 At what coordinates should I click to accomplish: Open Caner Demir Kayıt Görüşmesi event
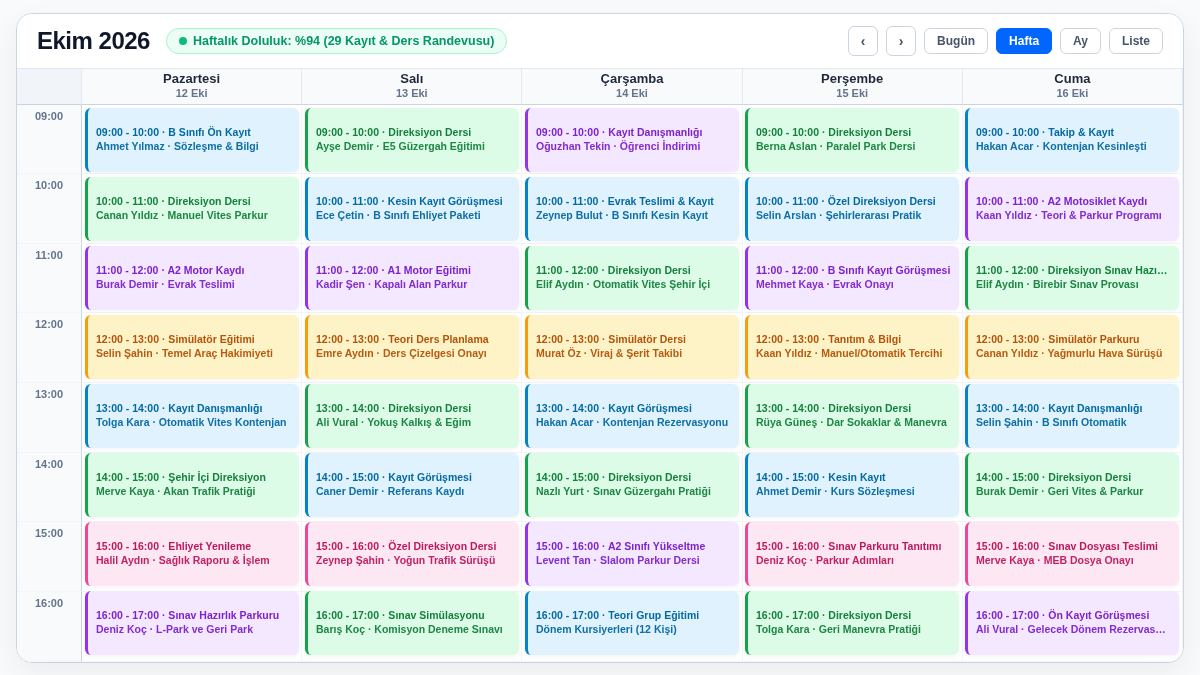point(412,485)
